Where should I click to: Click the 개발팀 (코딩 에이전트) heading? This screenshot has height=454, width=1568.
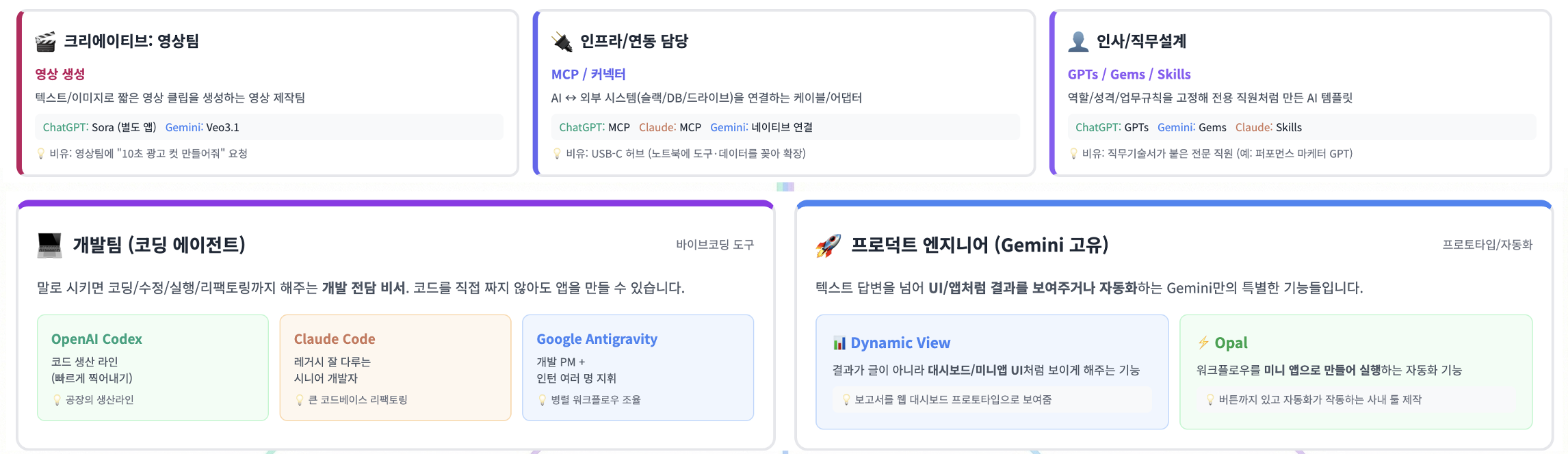(x=159, y=245)
